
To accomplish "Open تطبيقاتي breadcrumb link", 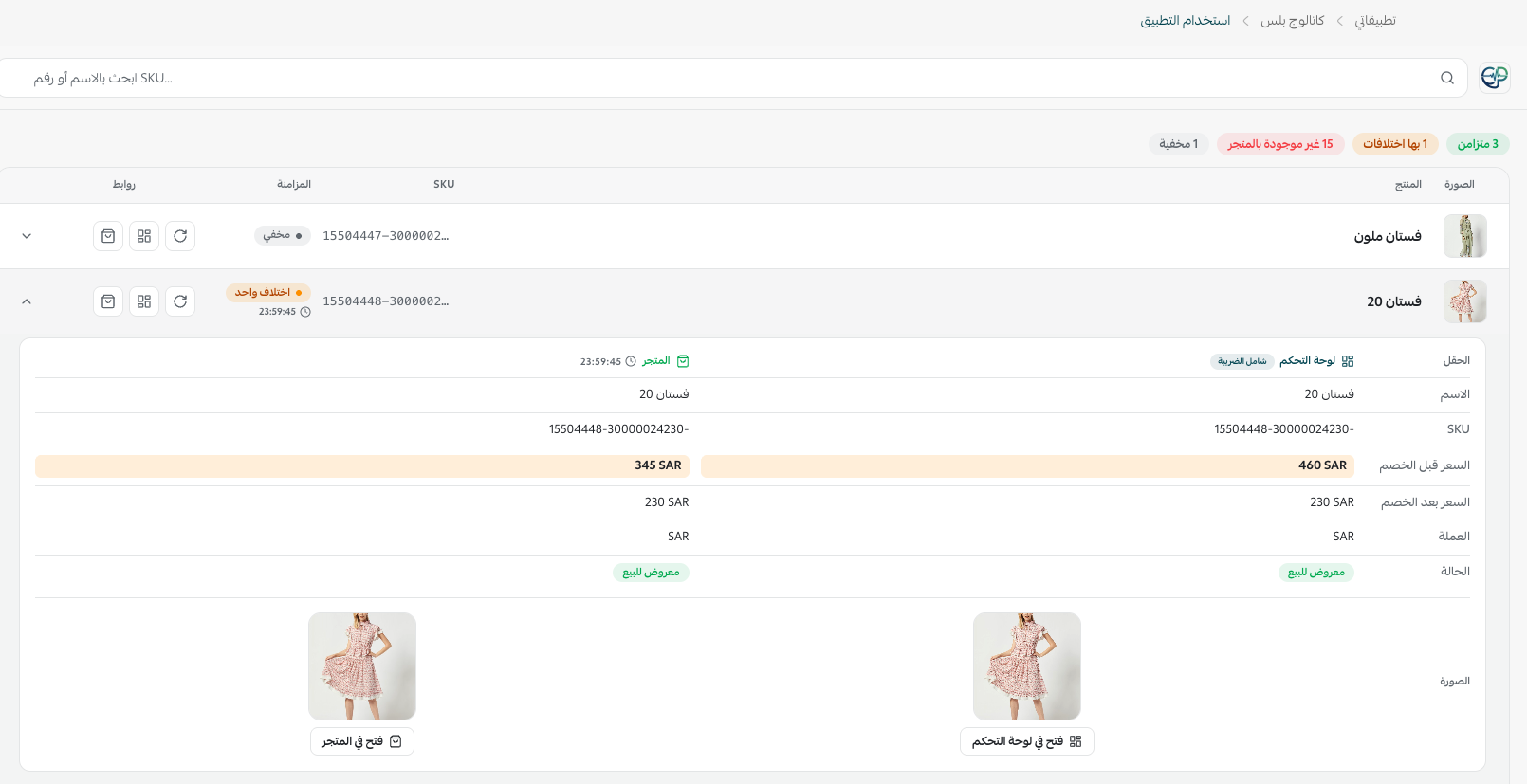I will coord(1375,21).
